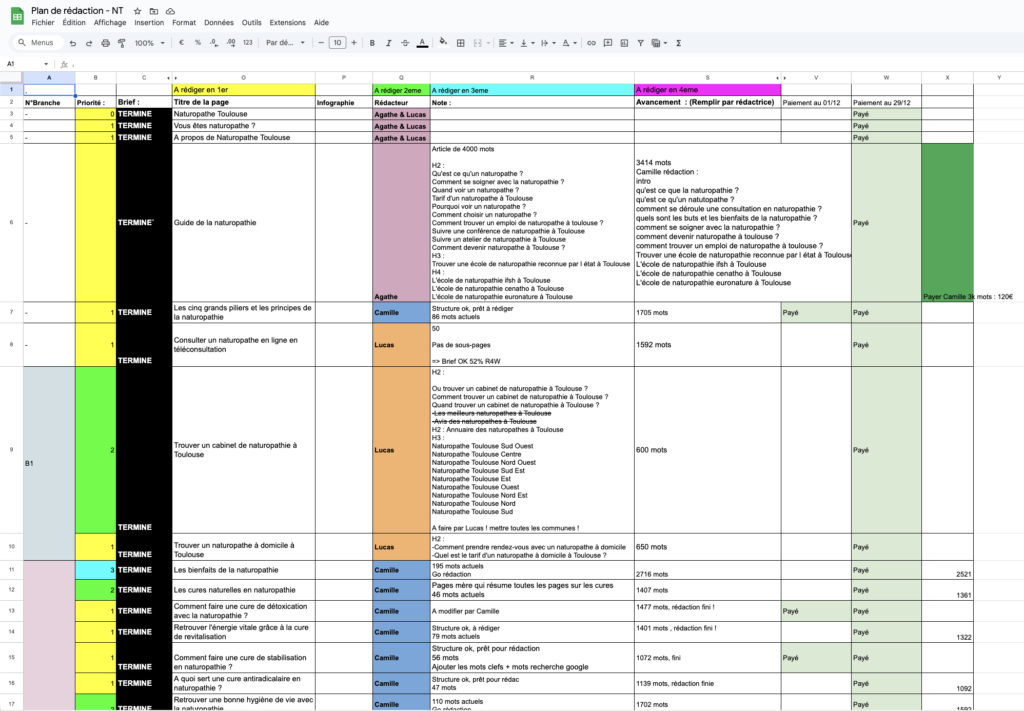Toggle bold formatting in the toolbar
Image resolution: width=1024 pixels, height=711 pixels.
[370, 43]
